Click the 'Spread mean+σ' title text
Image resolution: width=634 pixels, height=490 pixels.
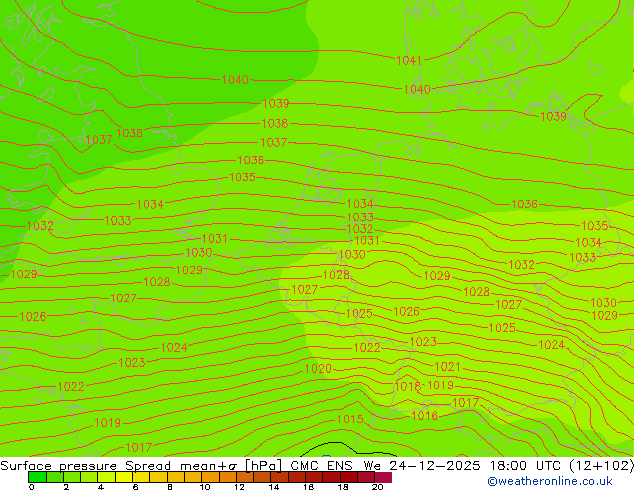click(181, 466)
